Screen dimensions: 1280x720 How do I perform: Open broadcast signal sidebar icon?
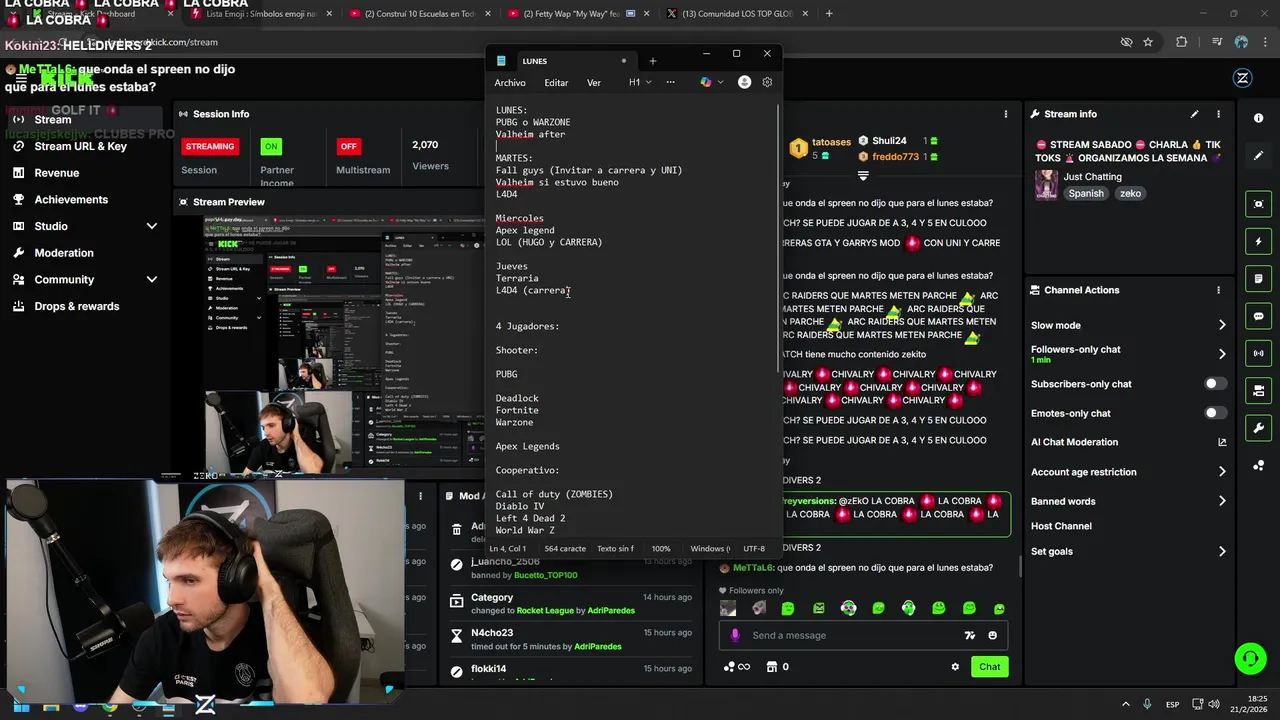1258,353
